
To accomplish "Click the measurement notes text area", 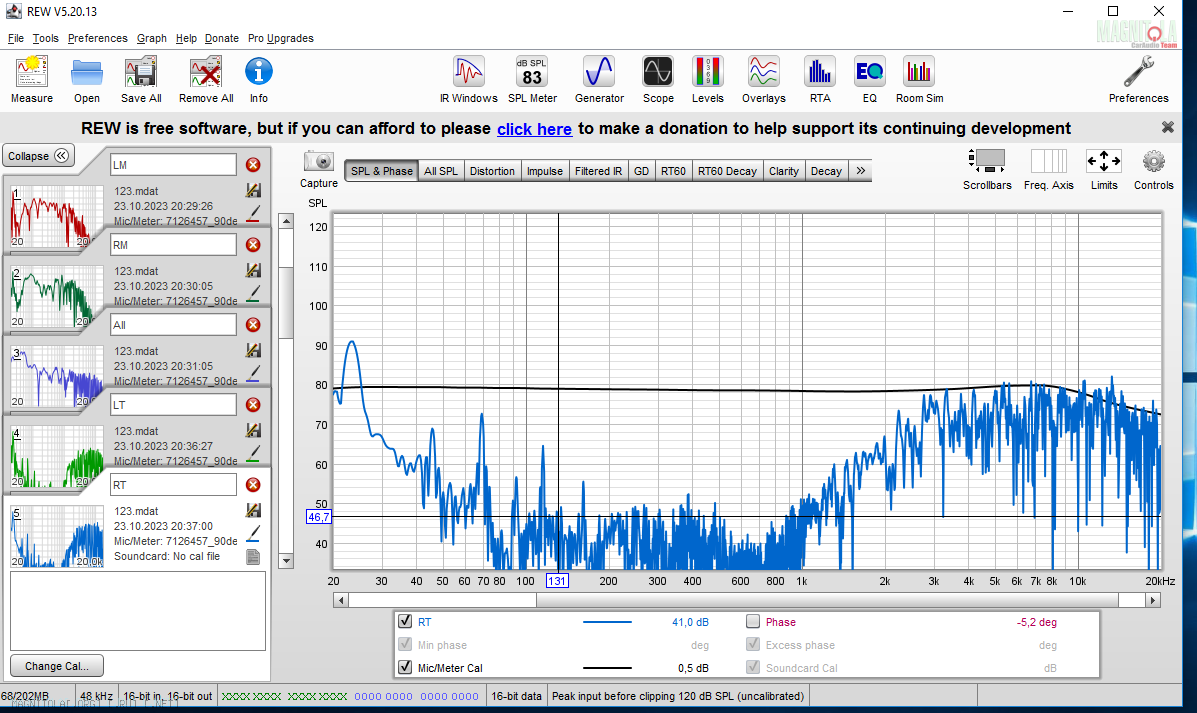I will pos(138,611).
